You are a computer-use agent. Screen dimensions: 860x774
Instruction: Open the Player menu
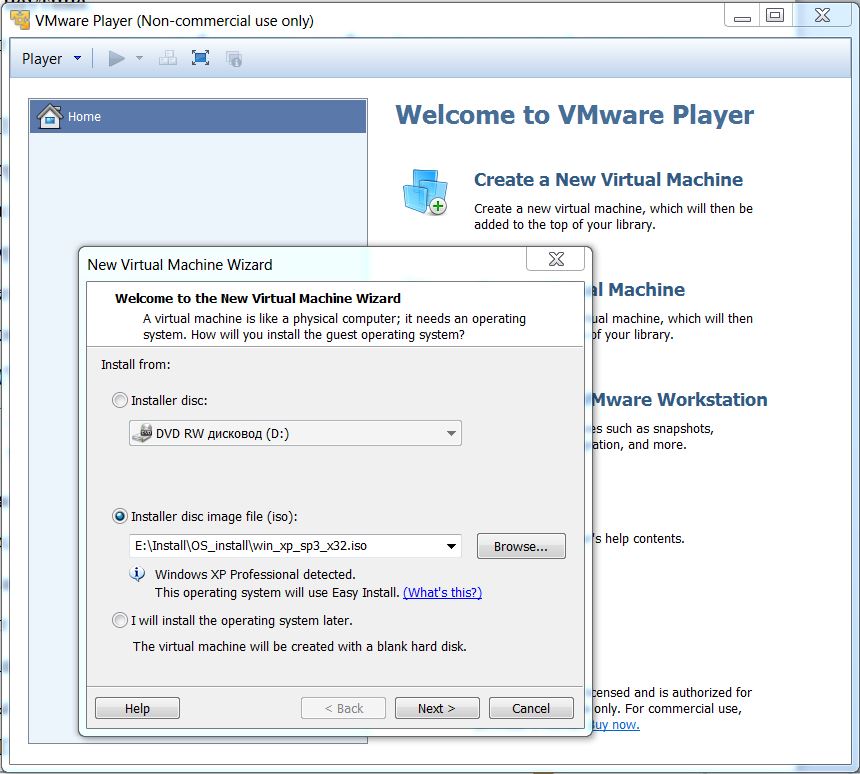pyautogui.click(x=51, y=59)
